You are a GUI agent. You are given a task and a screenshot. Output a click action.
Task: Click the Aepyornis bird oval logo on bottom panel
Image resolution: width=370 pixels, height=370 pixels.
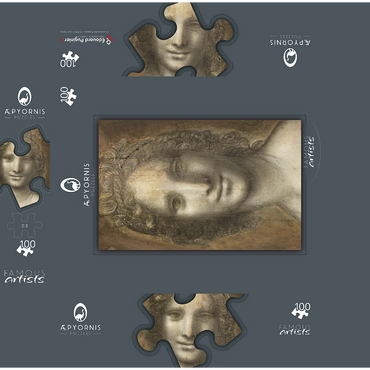[x=80, y=312]
